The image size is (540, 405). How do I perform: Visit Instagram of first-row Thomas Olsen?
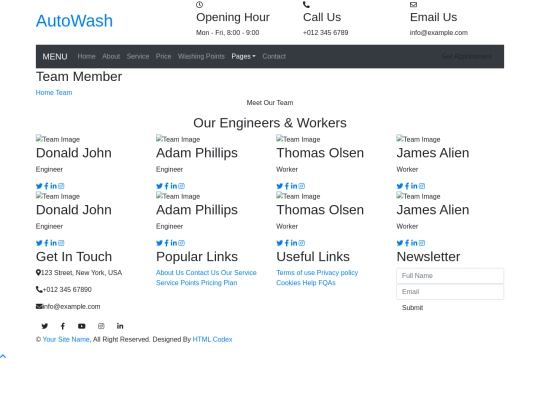point(302,186)
